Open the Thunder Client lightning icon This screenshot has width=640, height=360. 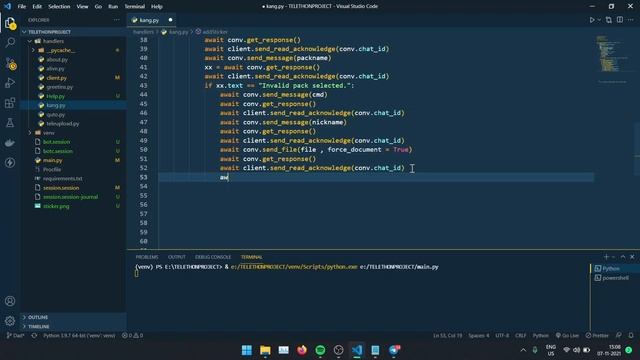(10, 162)
